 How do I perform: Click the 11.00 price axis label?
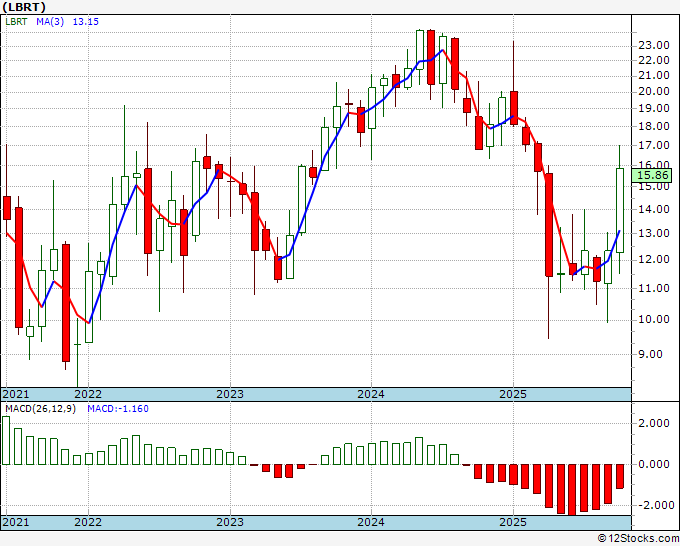coord(654,288)
